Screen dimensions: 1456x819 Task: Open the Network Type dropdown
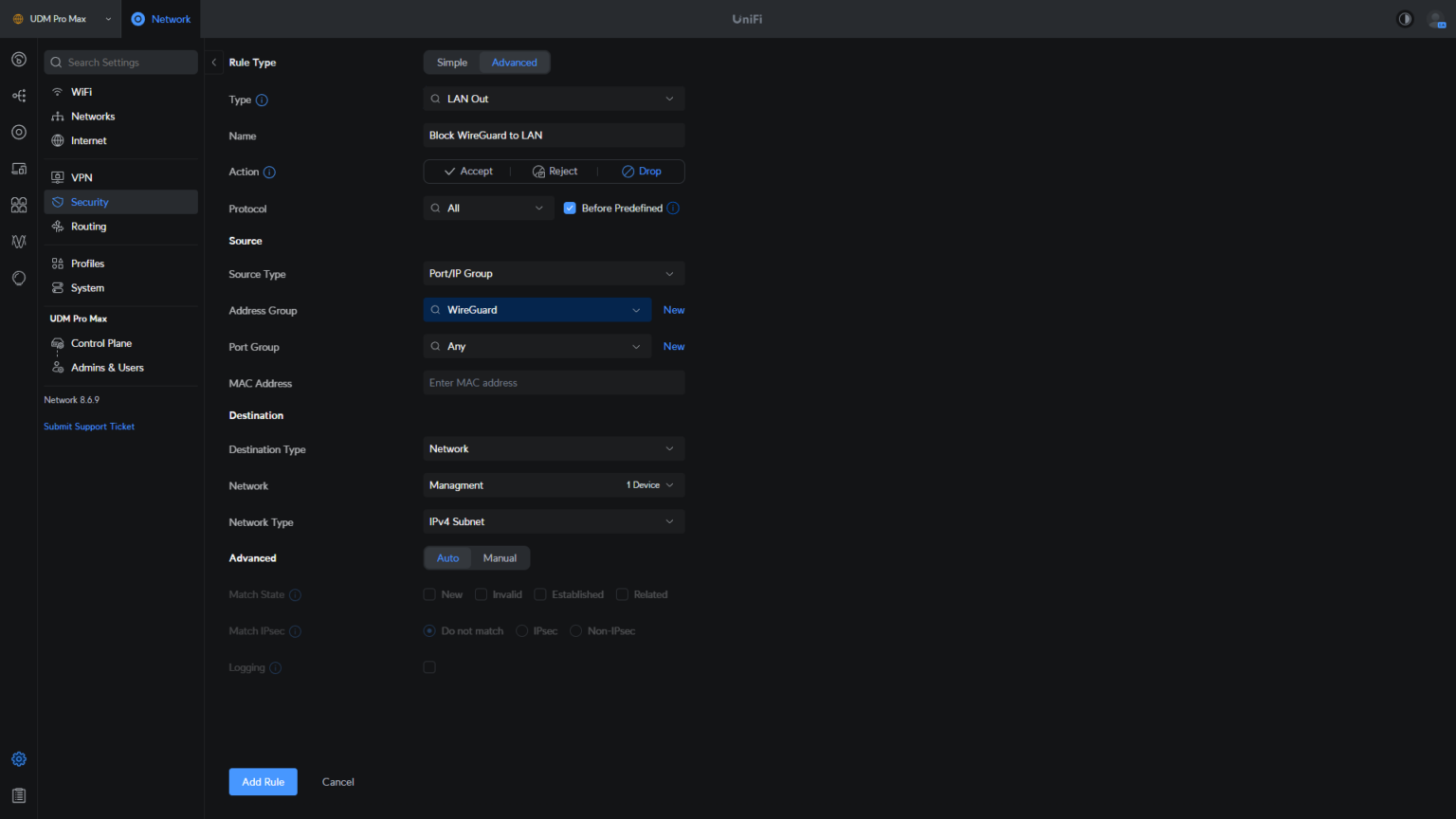click(x=554, y=521)
